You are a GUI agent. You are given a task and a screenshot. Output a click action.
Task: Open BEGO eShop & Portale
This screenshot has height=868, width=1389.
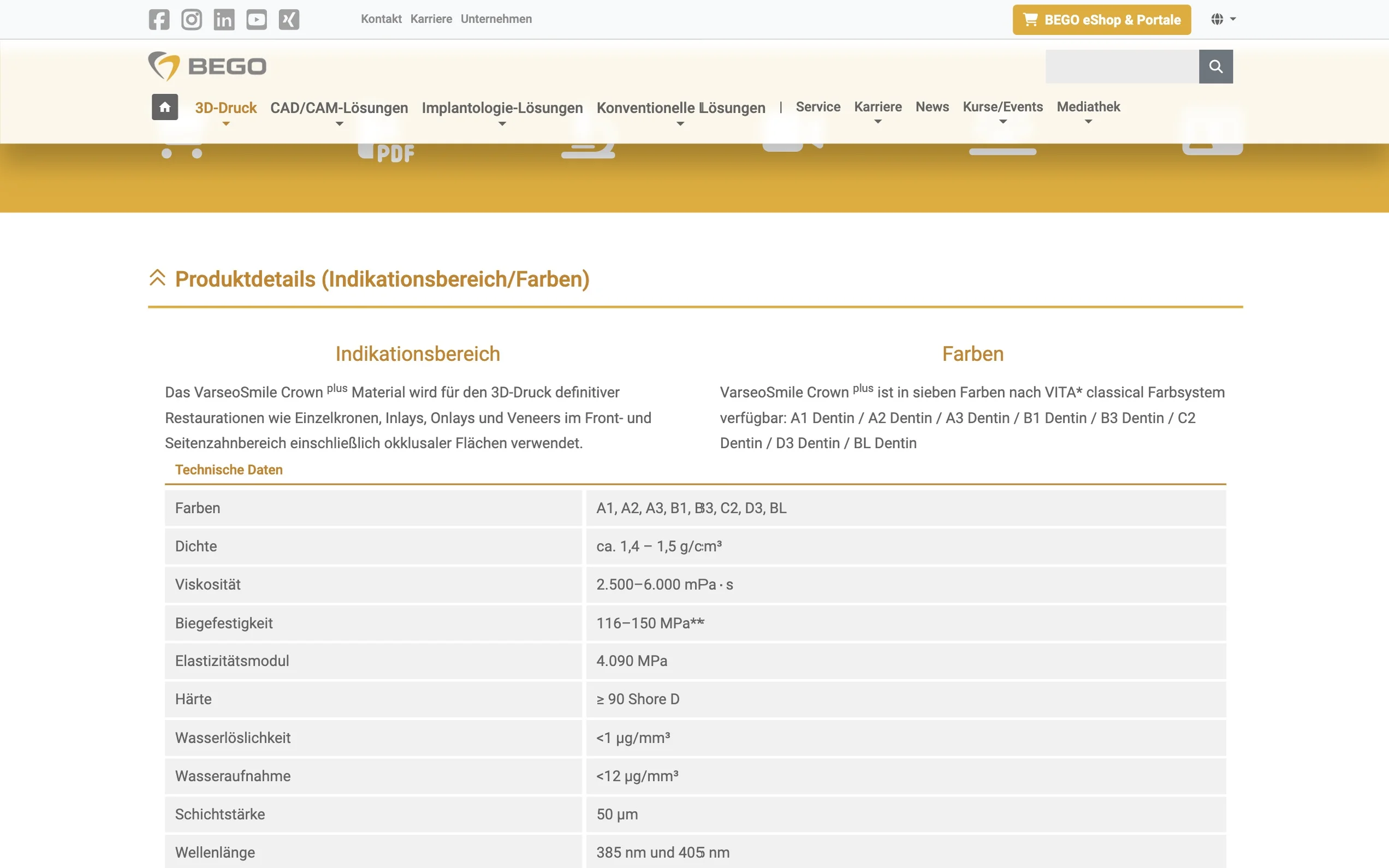pyautogui.click(x=1101, y=20)
